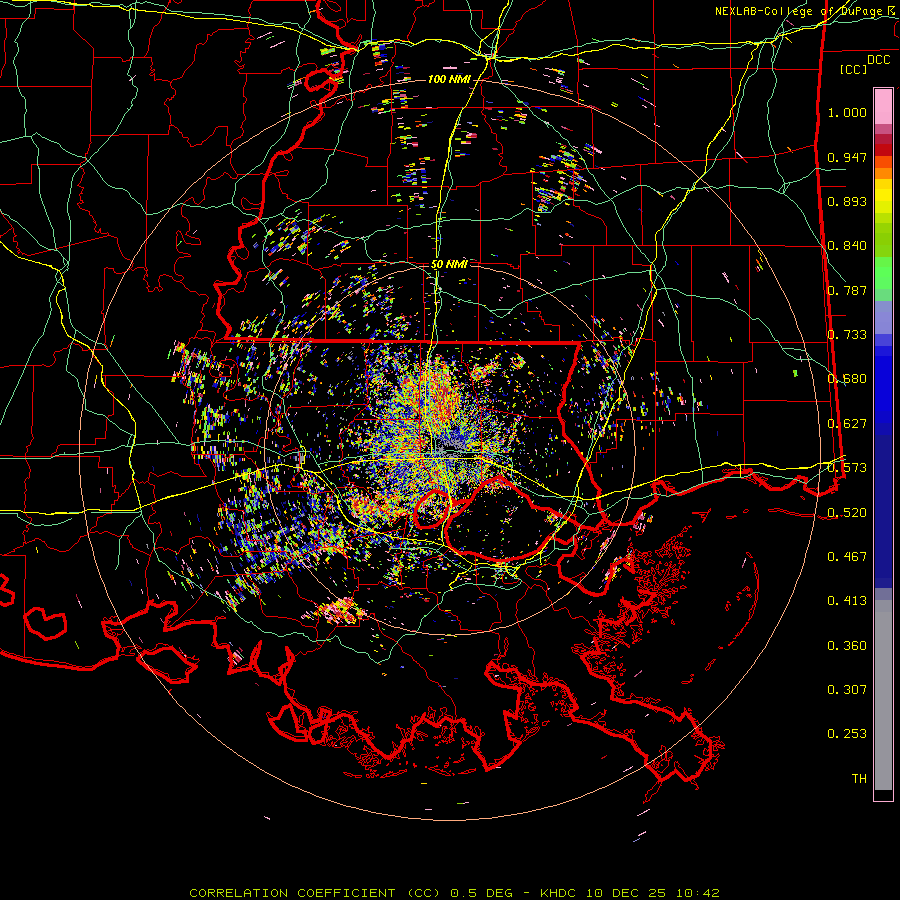Viewport: 900px width, 900px height.
Task: Click the 0.627 legend value
Action: tap(847, 424)
